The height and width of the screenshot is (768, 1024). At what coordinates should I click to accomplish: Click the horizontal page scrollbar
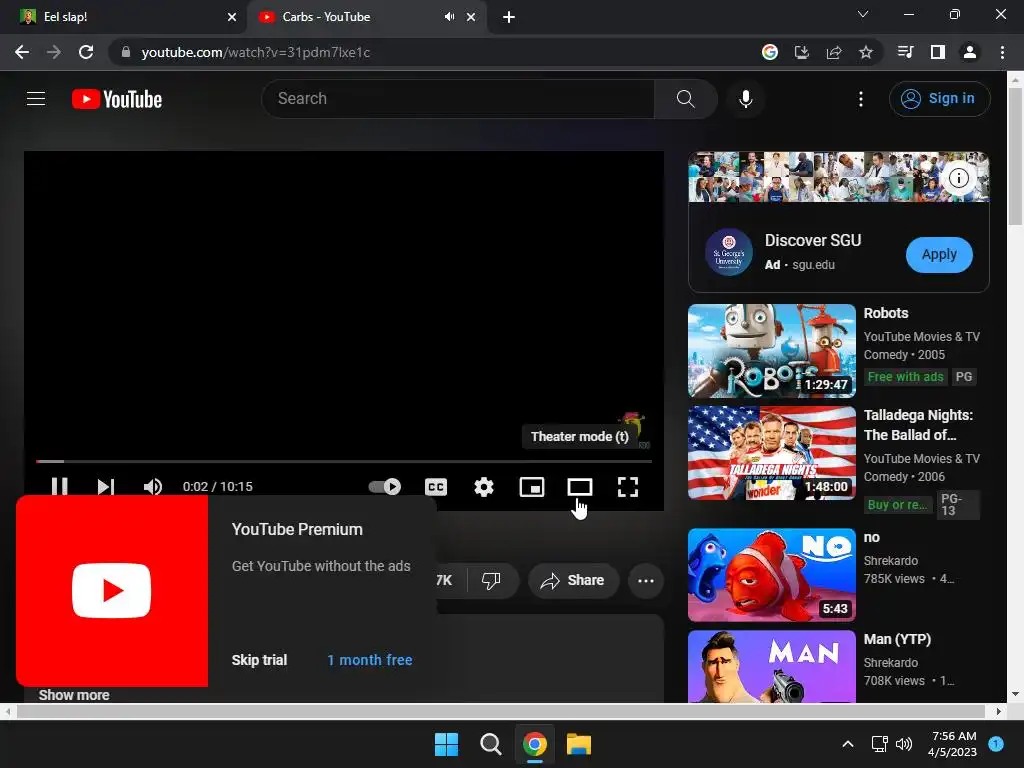point(500,711)
